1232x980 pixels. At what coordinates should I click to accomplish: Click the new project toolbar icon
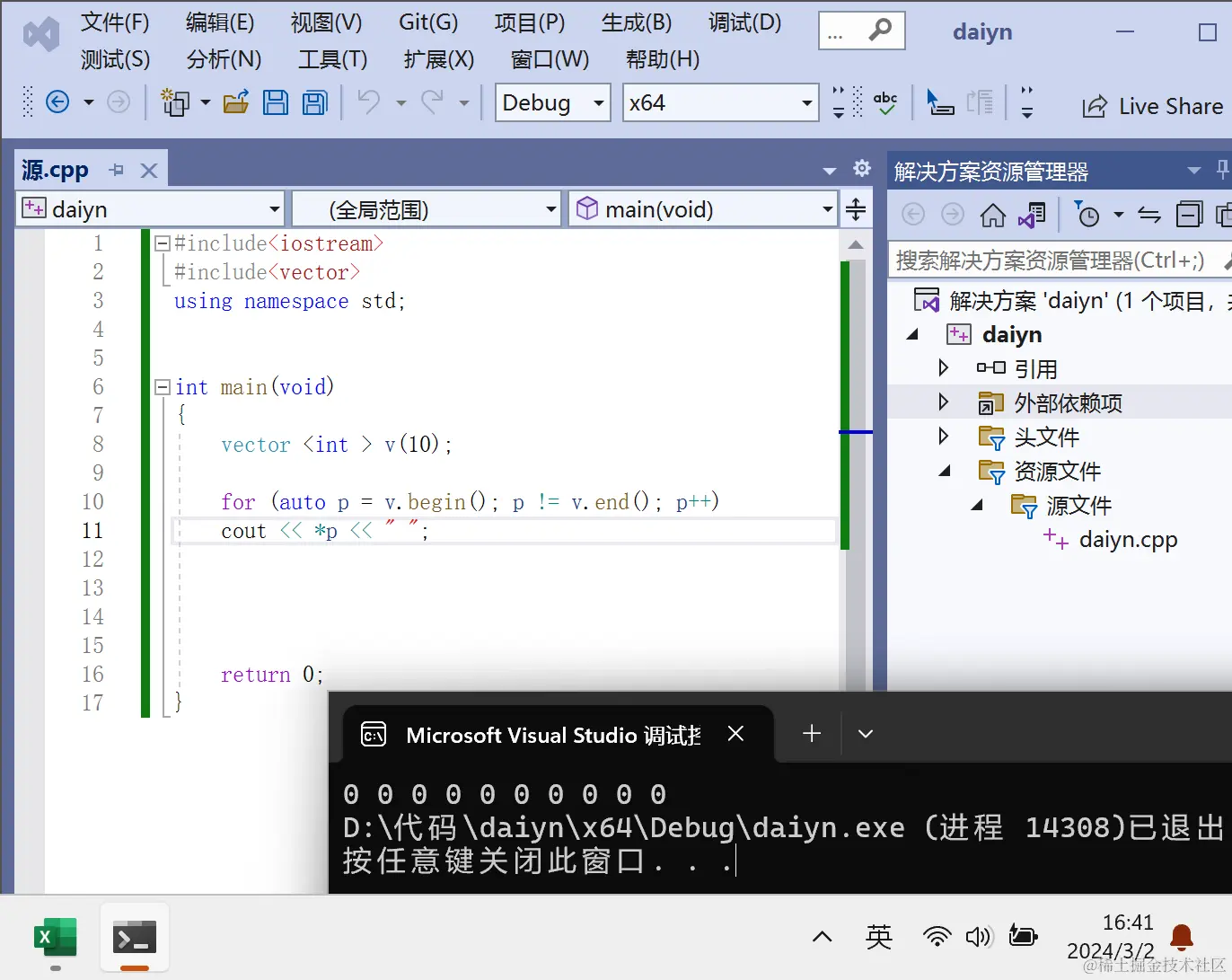coord(175,102)
